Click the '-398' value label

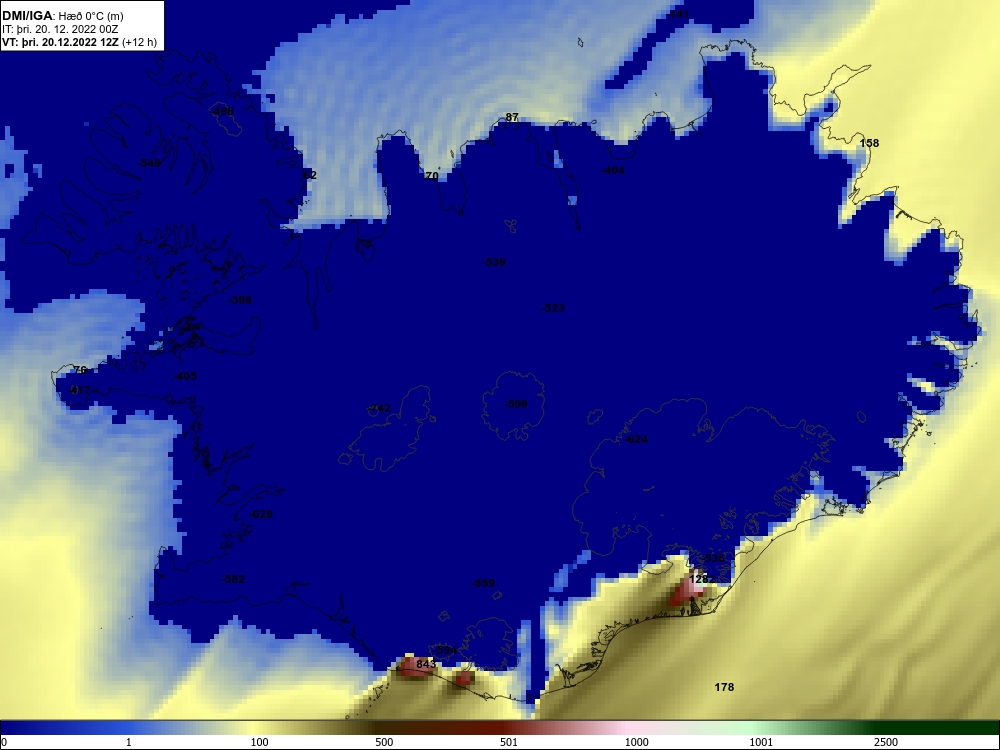tap(240, 300)
